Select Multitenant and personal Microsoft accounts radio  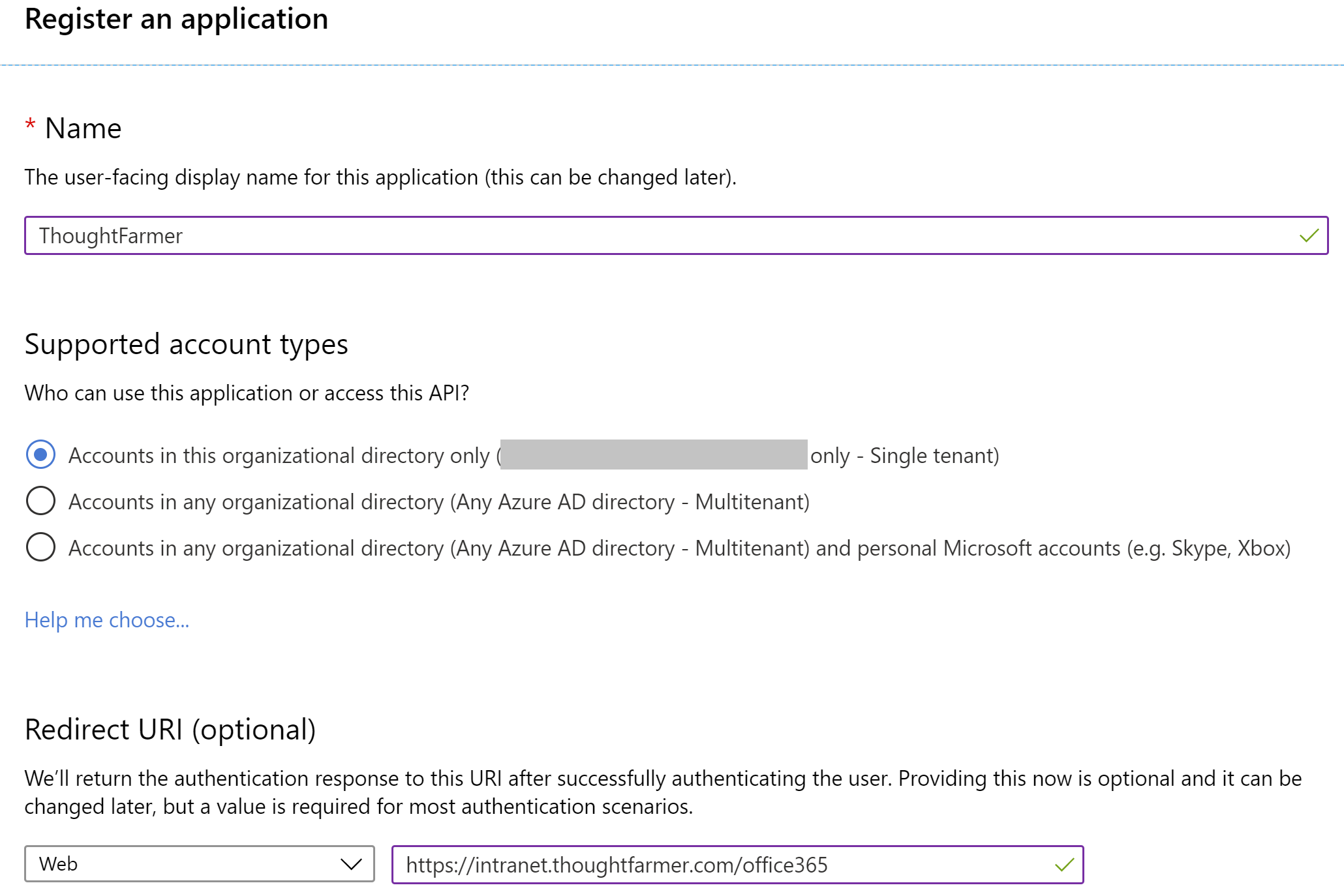(x=40, y=547)
